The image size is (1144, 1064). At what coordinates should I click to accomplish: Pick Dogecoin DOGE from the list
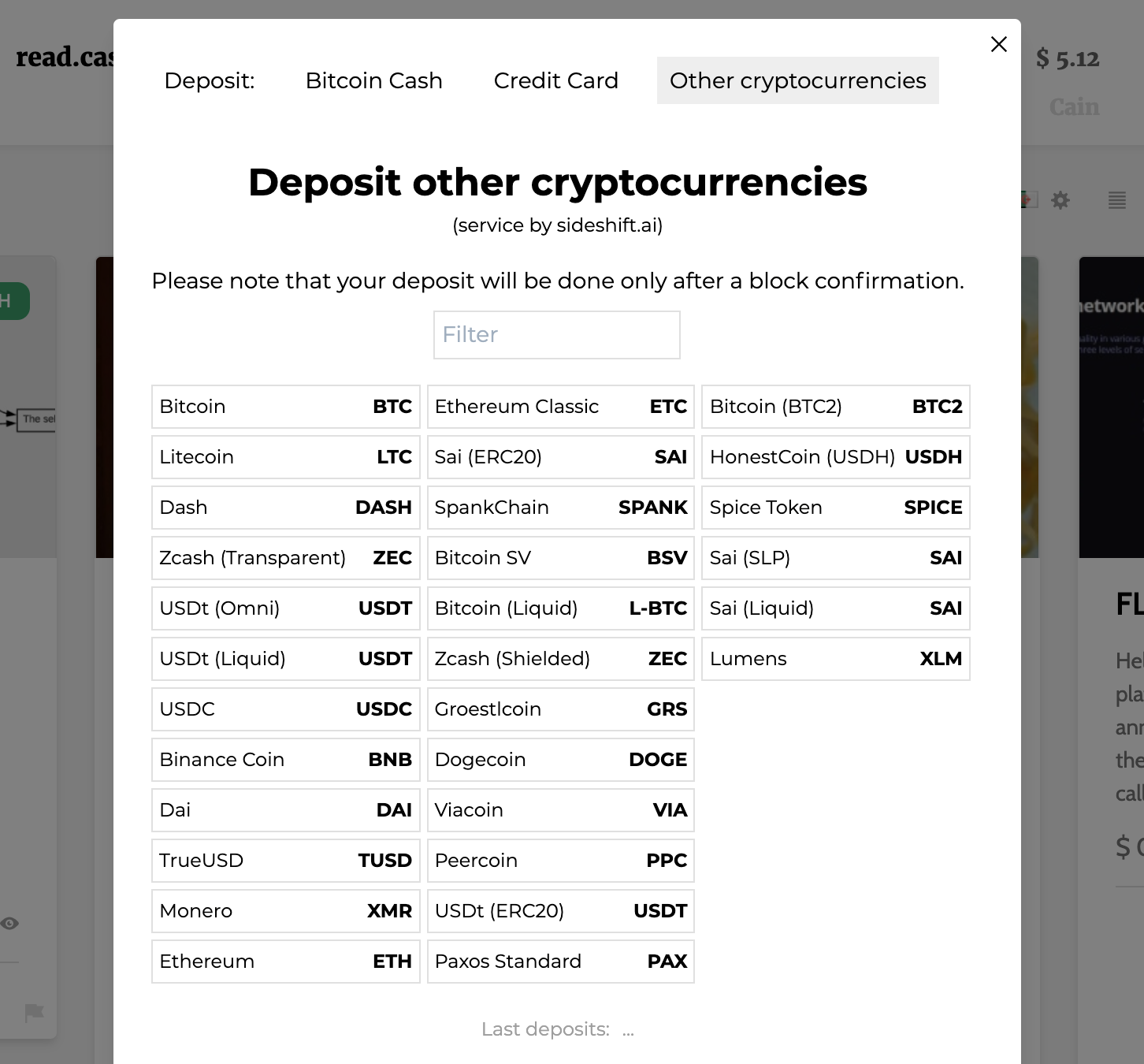coord(561,760)
